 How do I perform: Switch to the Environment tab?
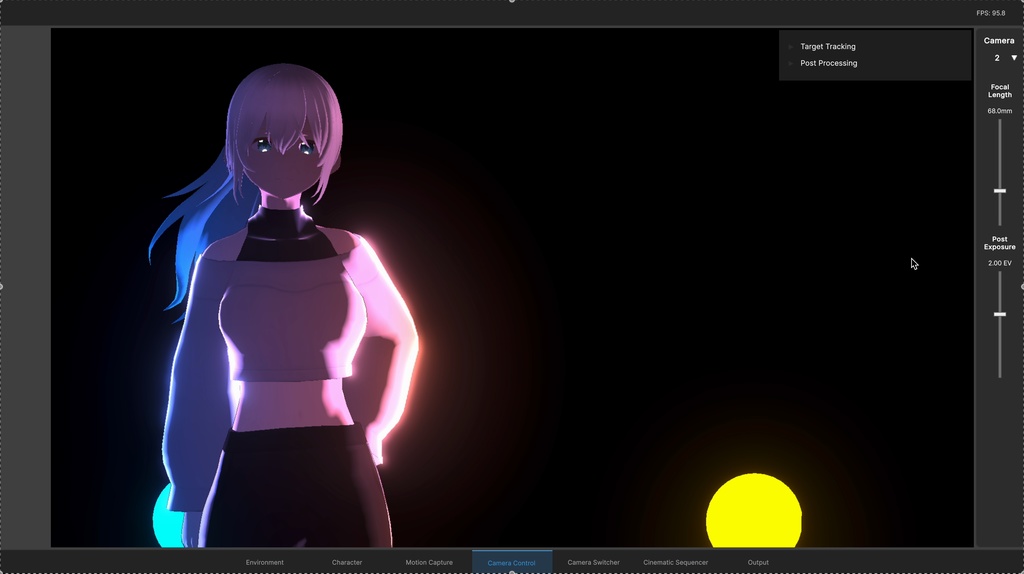pyautogui.click(x=264, y=562)
